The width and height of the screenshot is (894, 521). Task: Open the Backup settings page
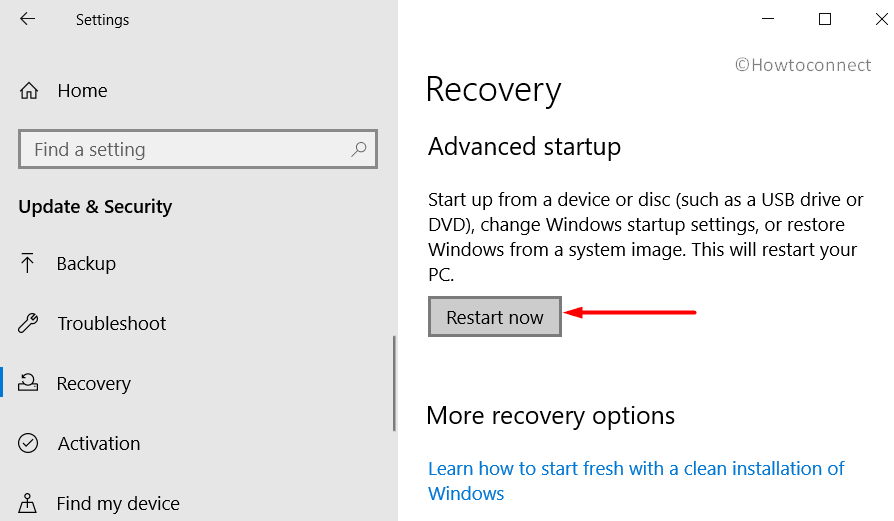coord(86,263)
